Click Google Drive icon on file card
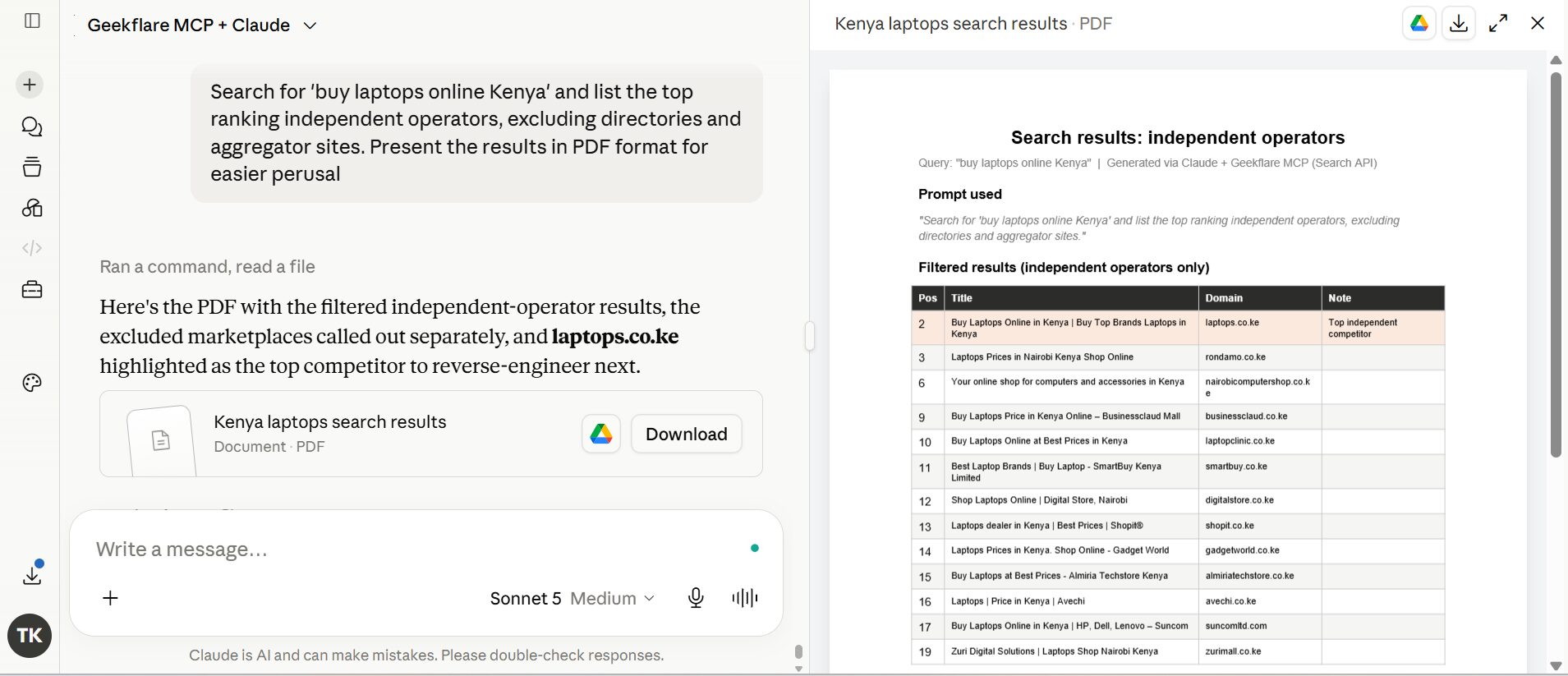Viewport: 1568px width, 676px height. click(x=601, y=434)
